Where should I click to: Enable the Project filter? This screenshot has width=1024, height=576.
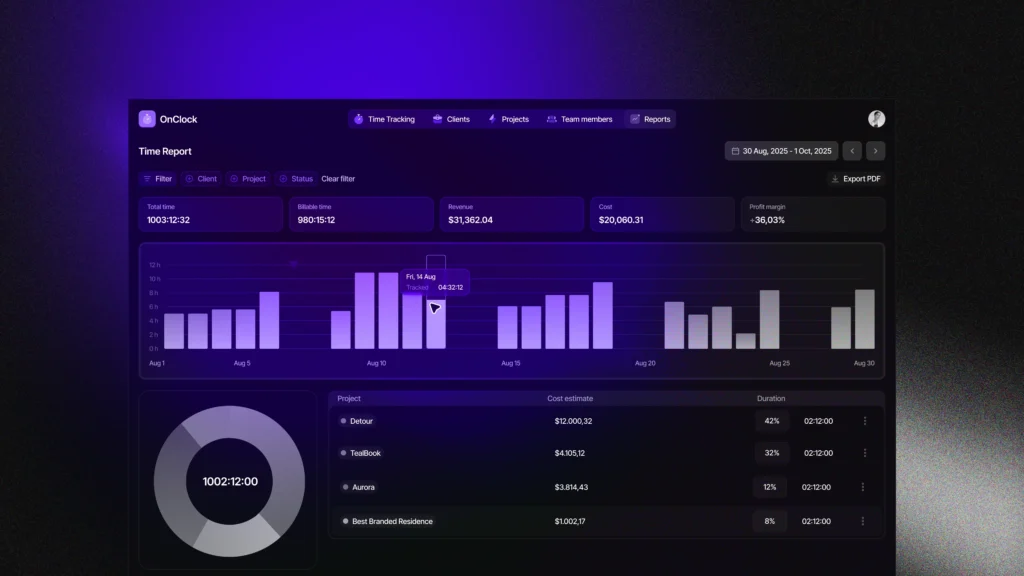pyautogui.click(x=248, y=179)
